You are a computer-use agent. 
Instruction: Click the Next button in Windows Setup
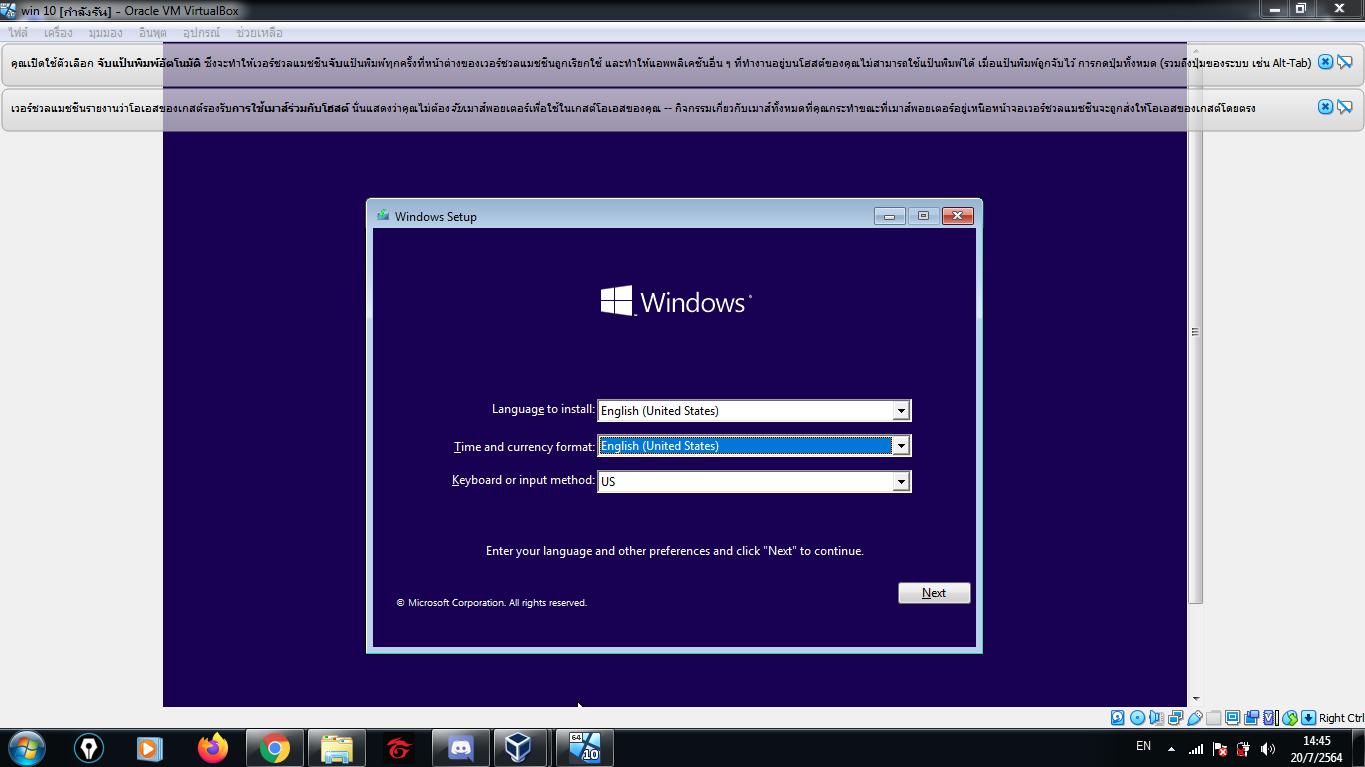point(934,593)
